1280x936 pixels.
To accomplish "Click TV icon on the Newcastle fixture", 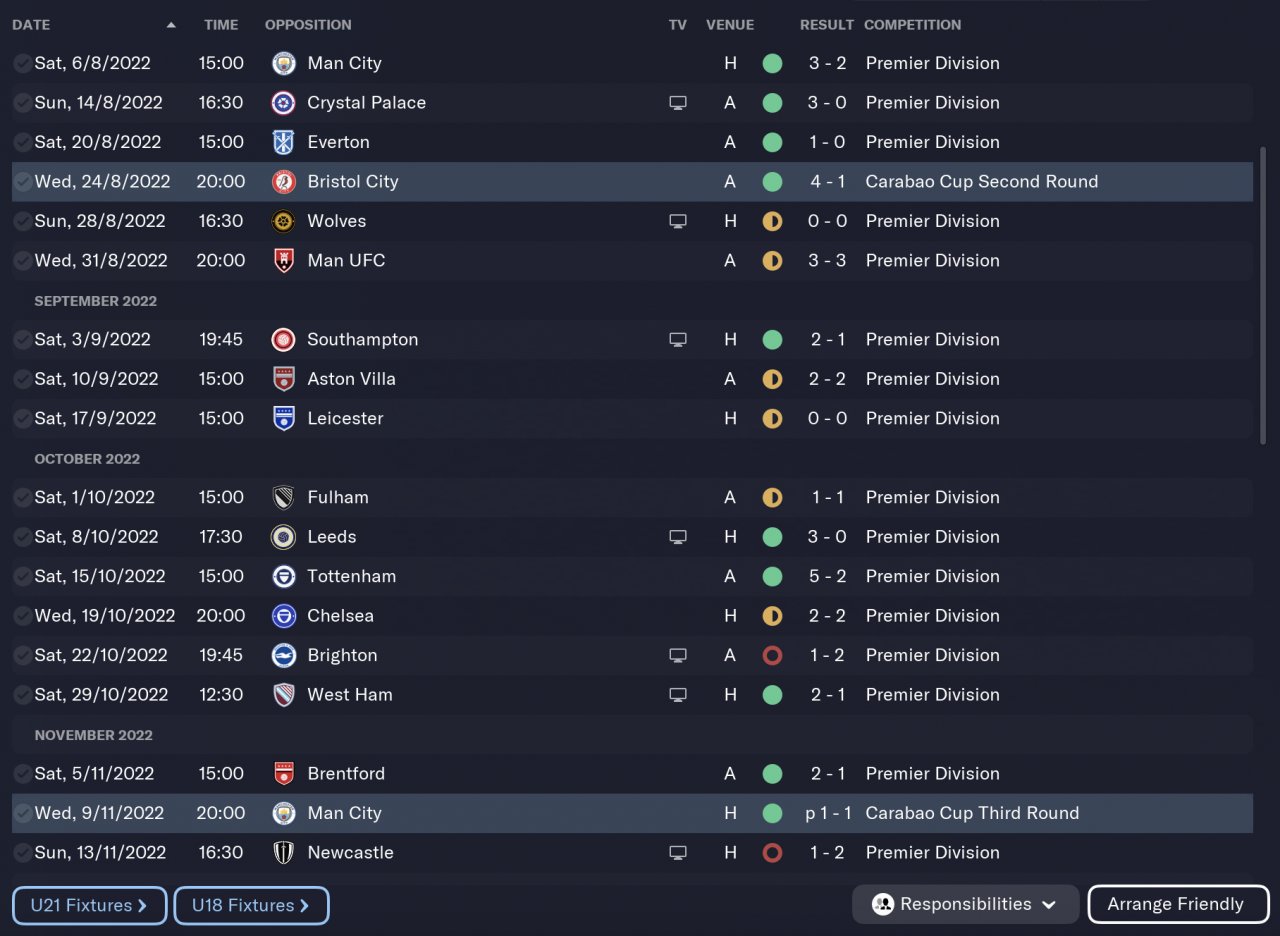I will [x=678, y=853].
